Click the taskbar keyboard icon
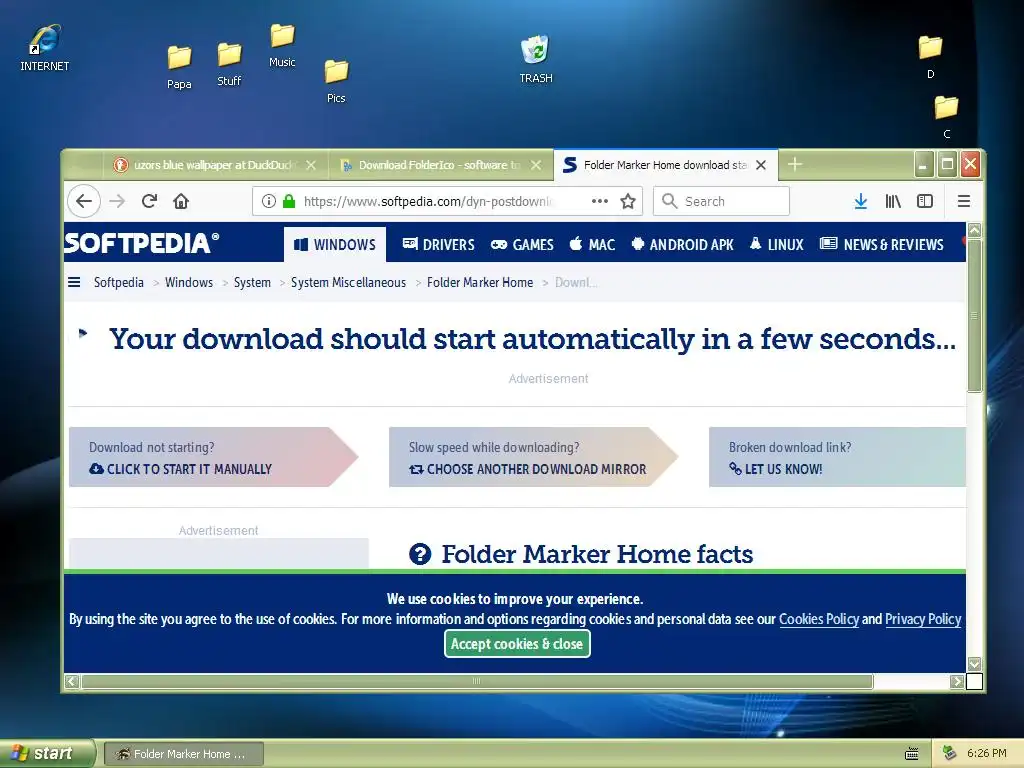This screenshot has height=768, width=1024. [x=912, y=754]
